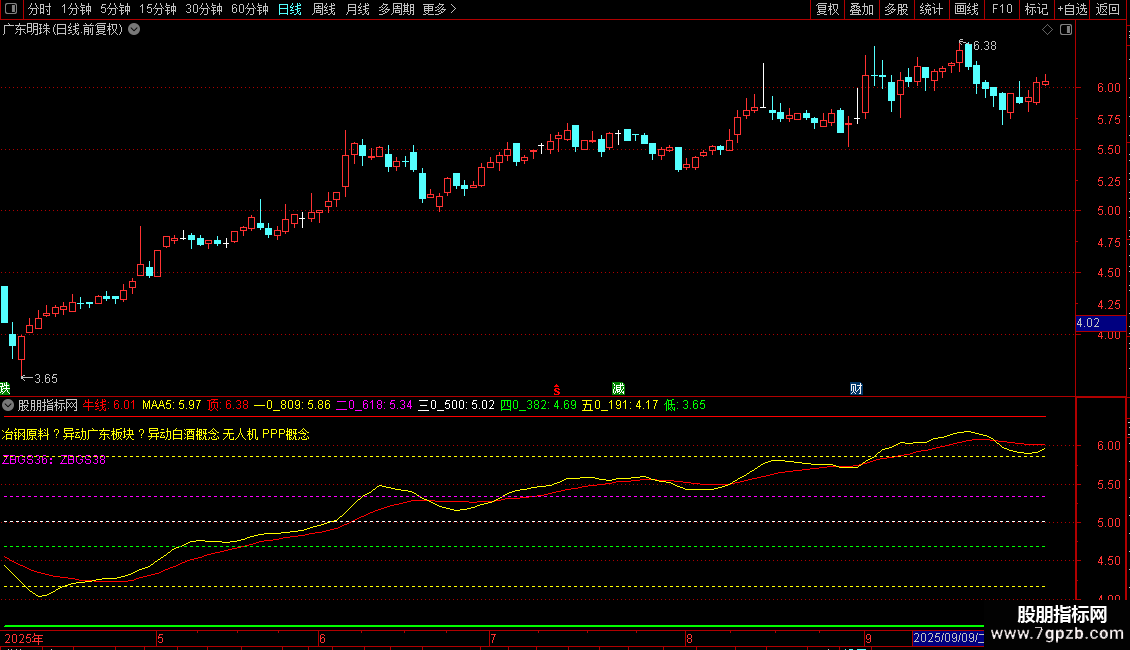Click the 2025/09/09 date label
Image resolution: width=1130 pixels, height=650 pixels.
(948, 638)
